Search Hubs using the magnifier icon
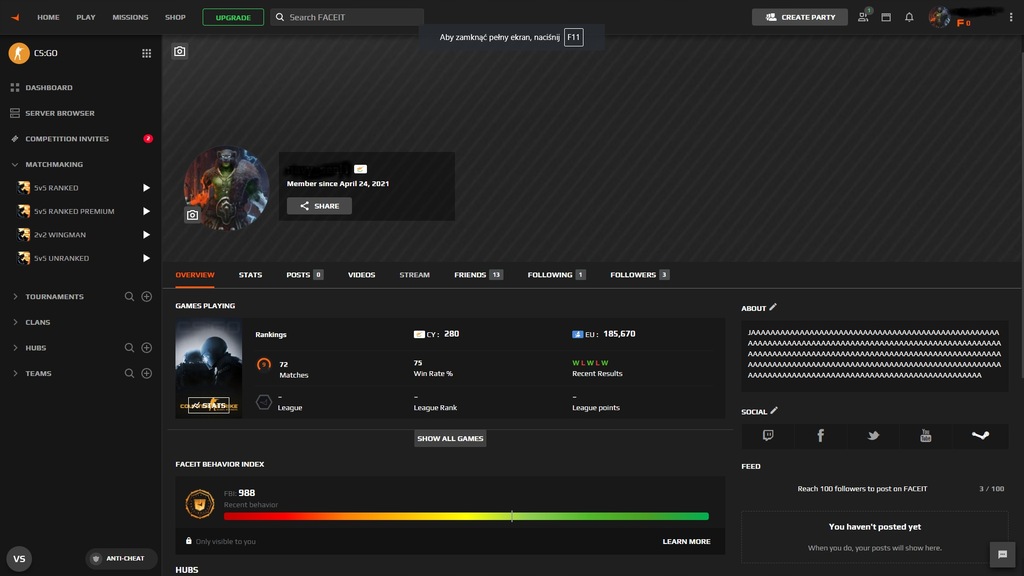Image resolution: width=1024 pixels, height=576 pixels. [x=130, y=347]
